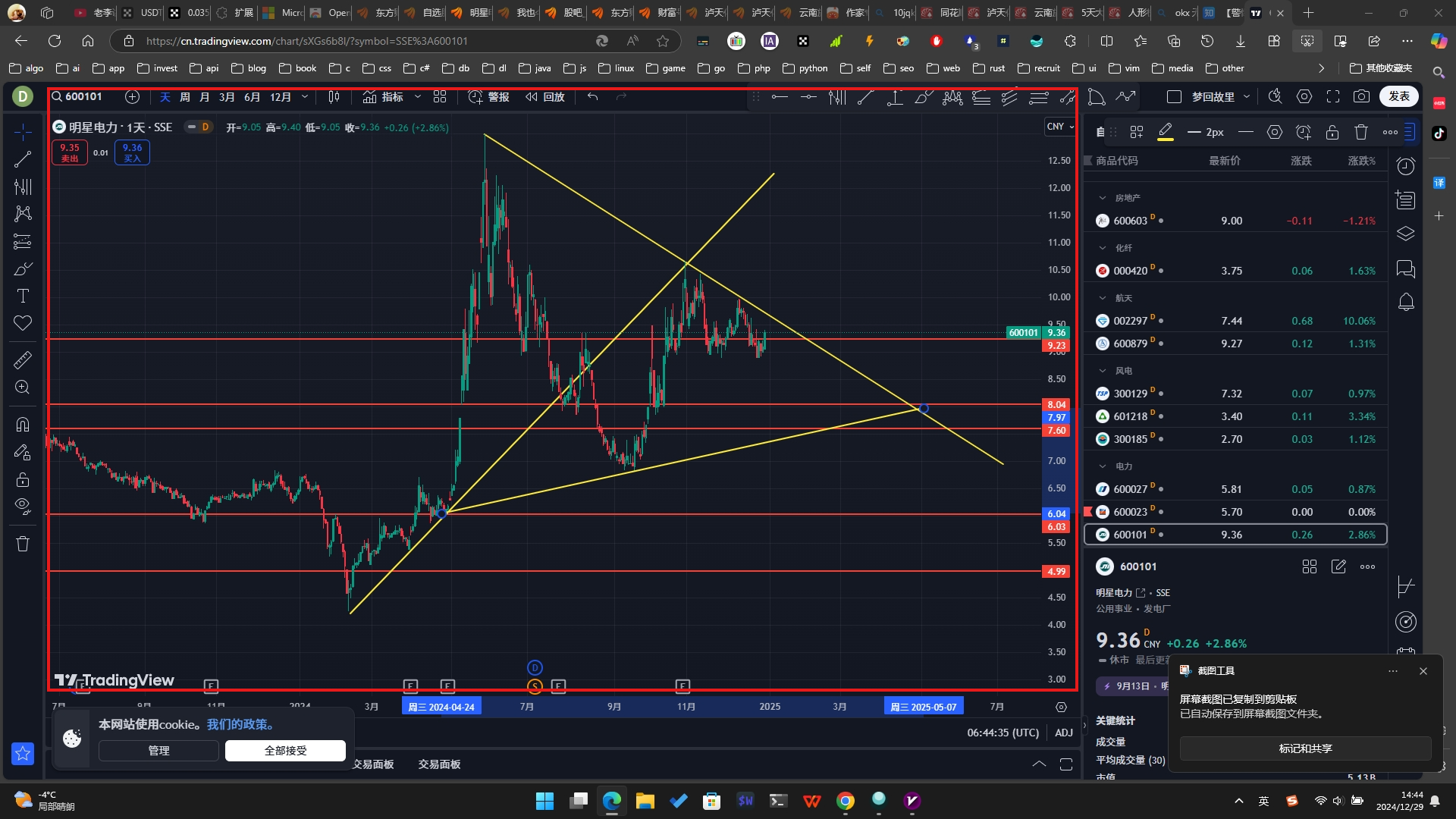
Task: Click the candlestick chart style icon
Action: click(x=334, y=96)
